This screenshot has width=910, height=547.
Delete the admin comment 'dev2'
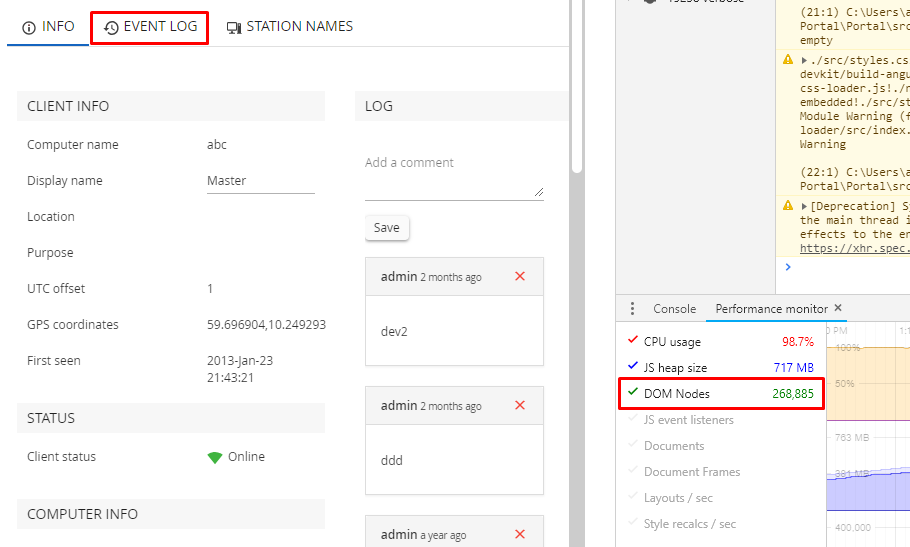click(520, 276)
